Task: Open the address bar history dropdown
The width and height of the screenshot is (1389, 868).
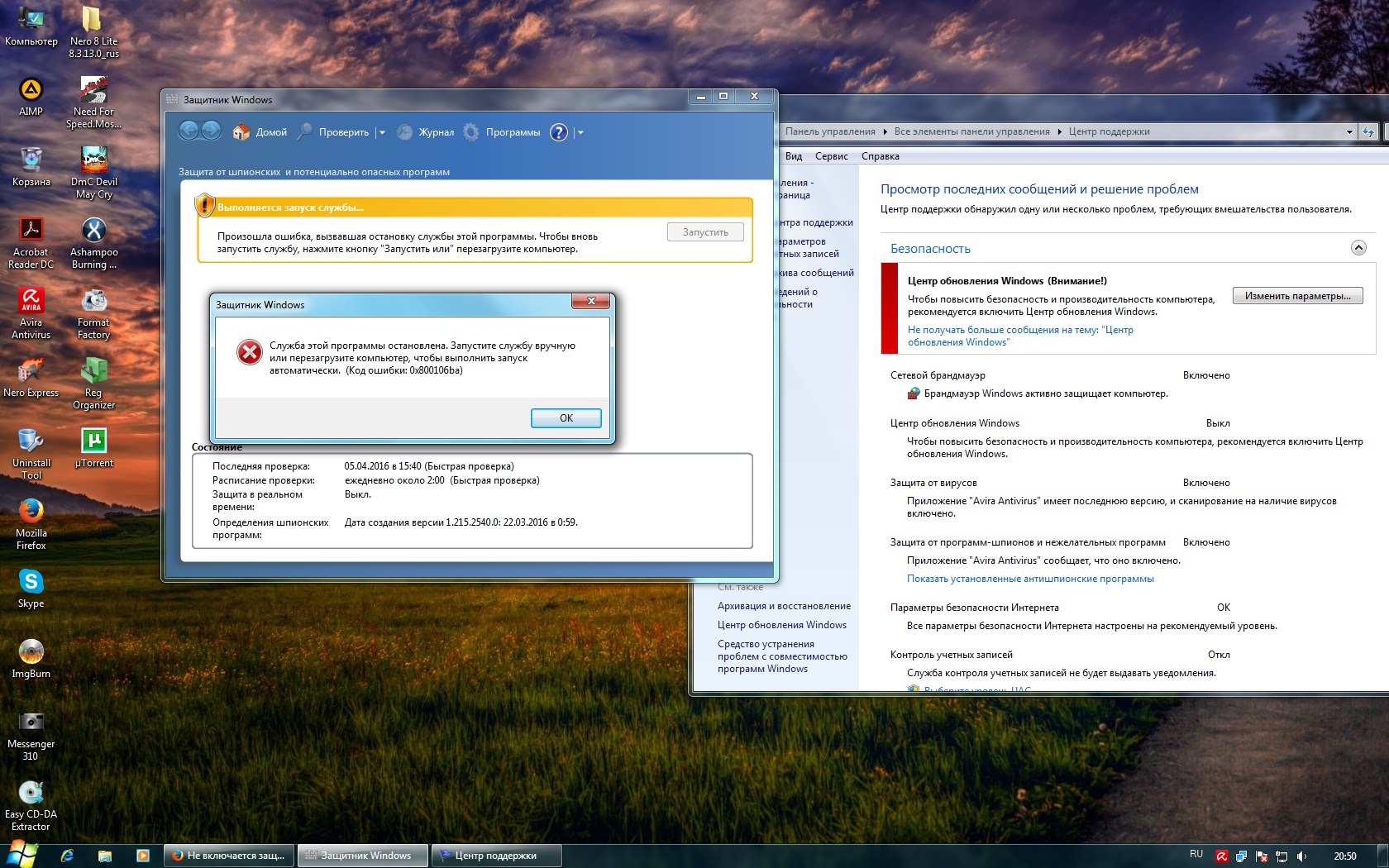Action: point(1349,131)
